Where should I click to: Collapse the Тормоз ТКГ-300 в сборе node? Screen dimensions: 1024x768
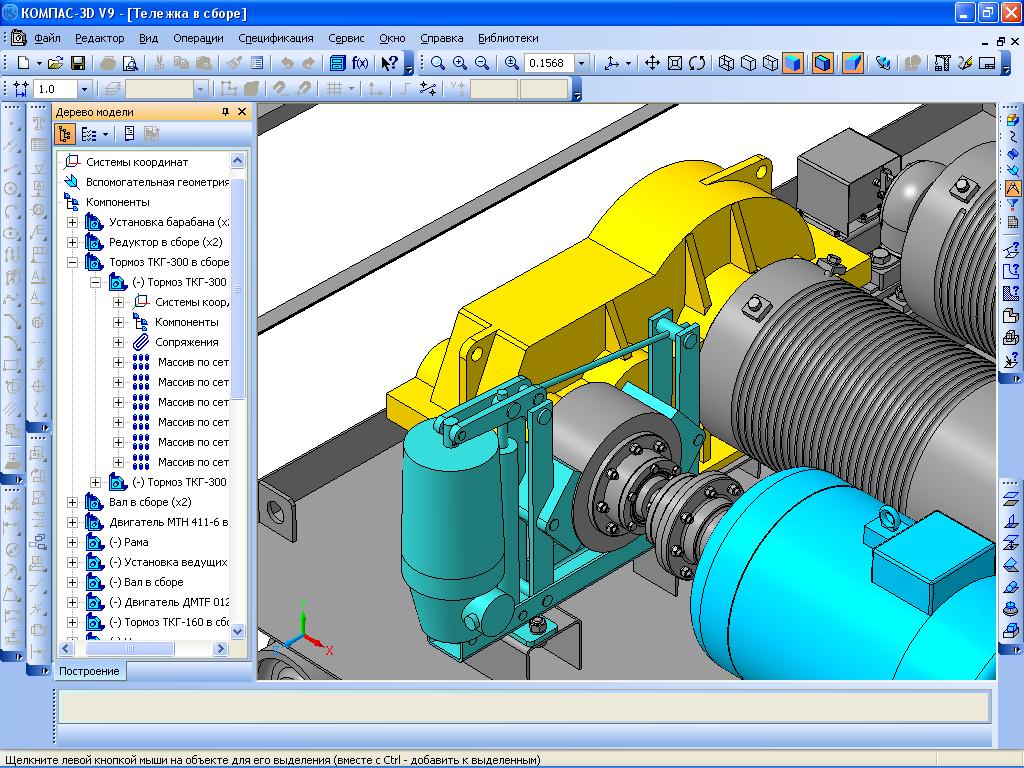click(x=72, y=262)
